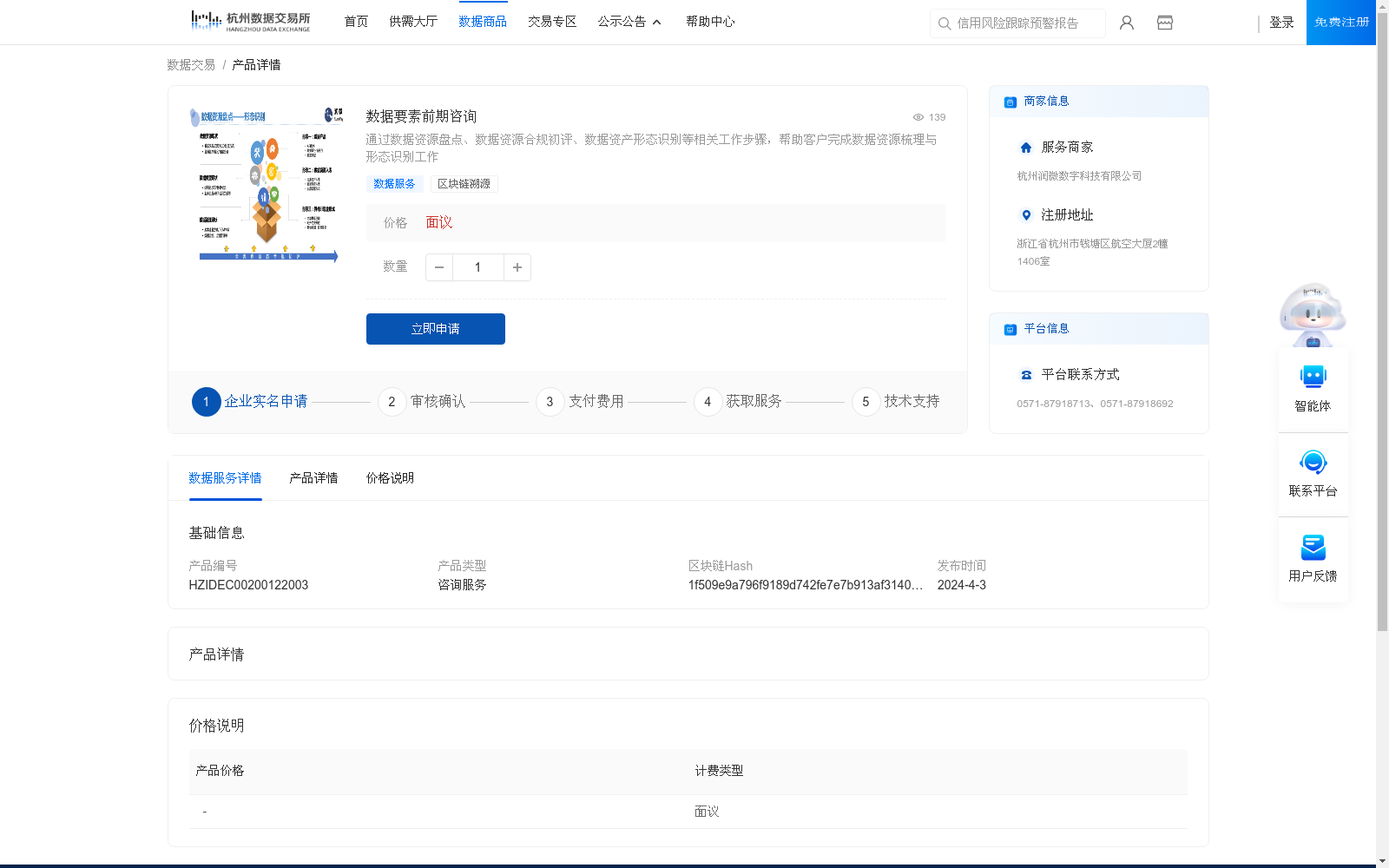Open the store icon in header
This screenshot has width=1389, height=868.
click(x=1165, y=23)
